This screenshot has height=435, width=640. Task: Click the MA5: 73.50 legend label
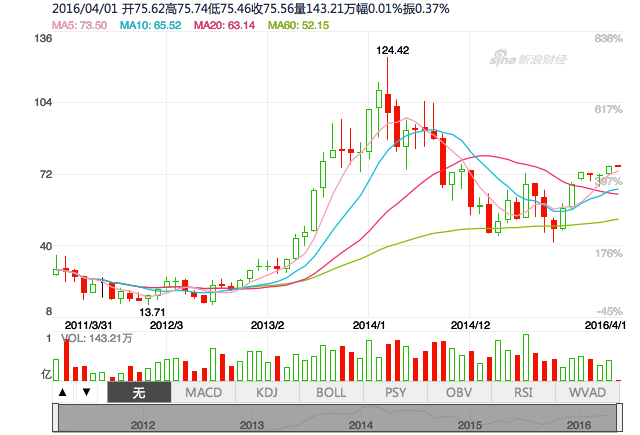[x=80, y=25]
